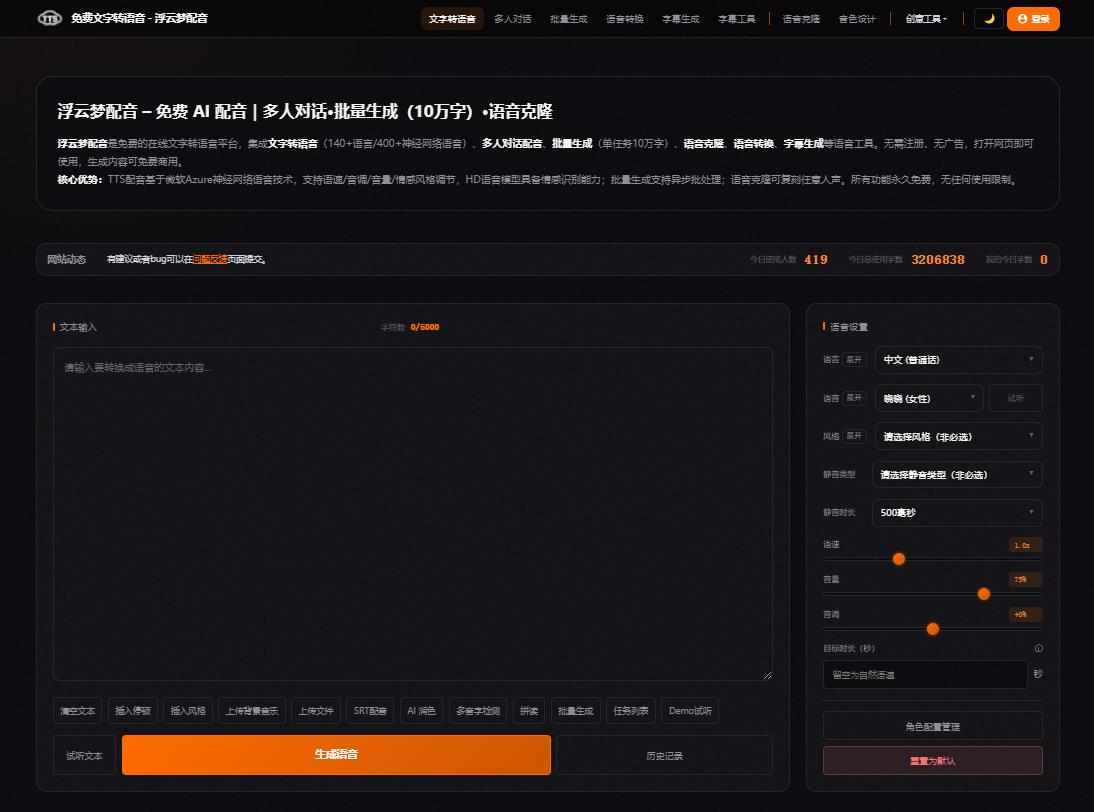The height and width of the screenshot is (812, 1094).
Task: Click the 0/5000 character counter
Action: (x=425, y=327)
